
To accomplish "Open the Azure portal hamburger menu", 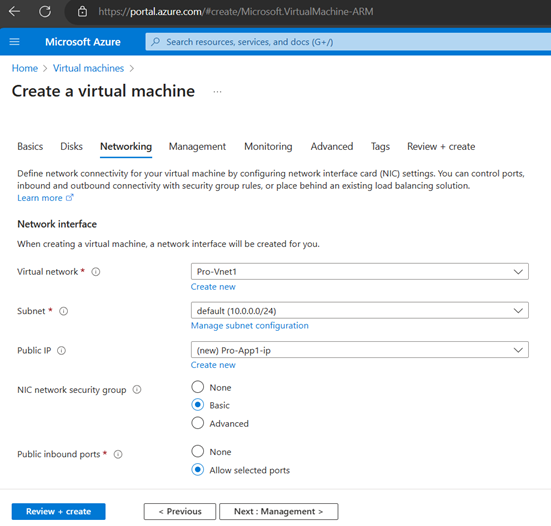I will pos(14,42).
